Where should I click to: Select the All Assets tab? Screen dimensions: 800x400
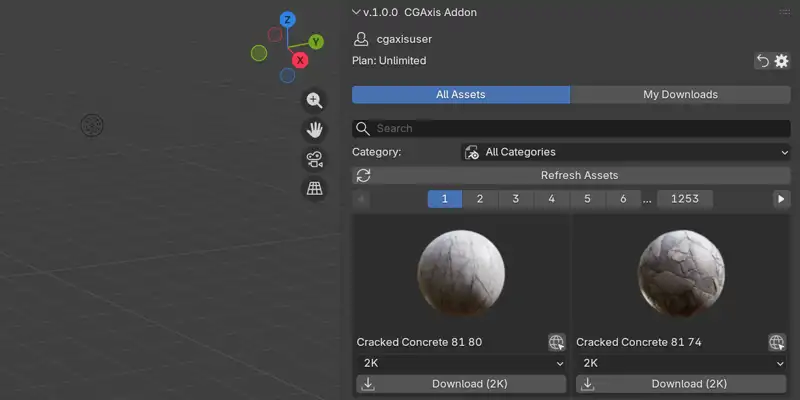[x=460, y=95]
